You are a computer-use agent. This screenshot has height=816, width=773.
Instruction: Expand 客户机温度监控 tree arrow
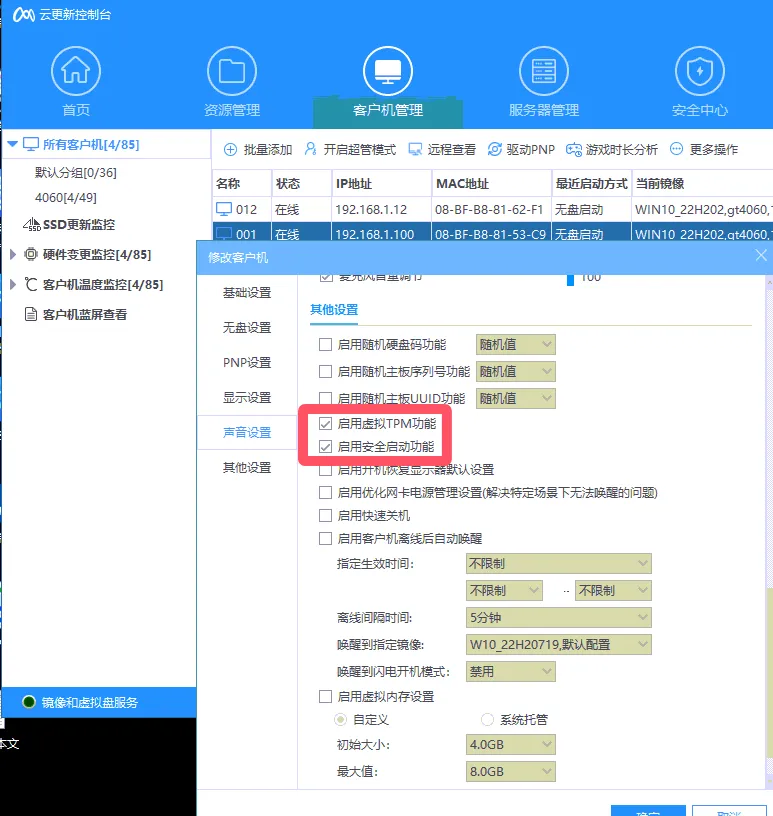coord(13,284)
